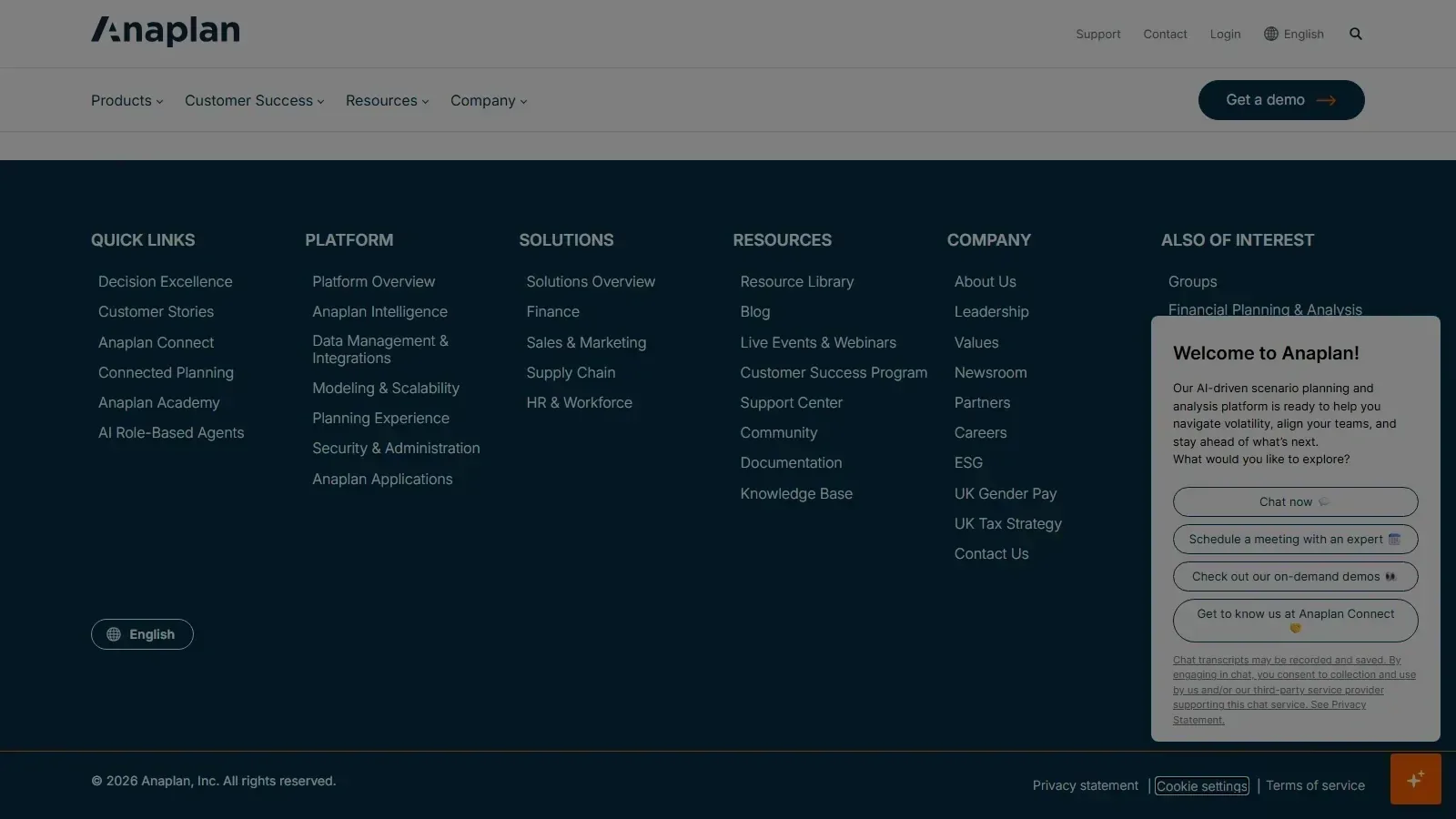Go to Anaplan Intelligence
This screenshot has height=819, width=1456.
(380, 312)
